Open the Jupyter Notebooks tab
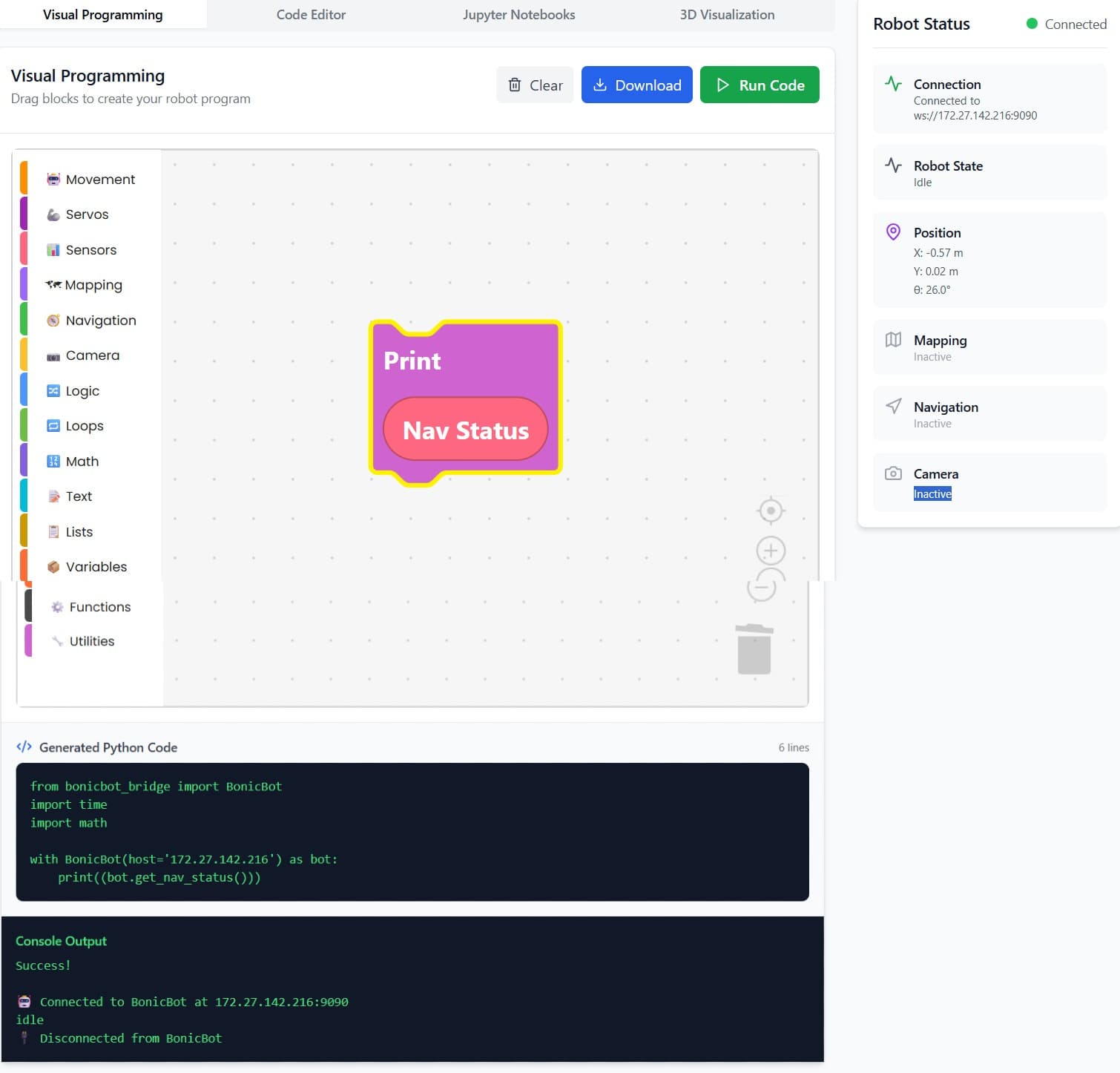Viewport: 1120px width, 1073px height. point(518,14)
